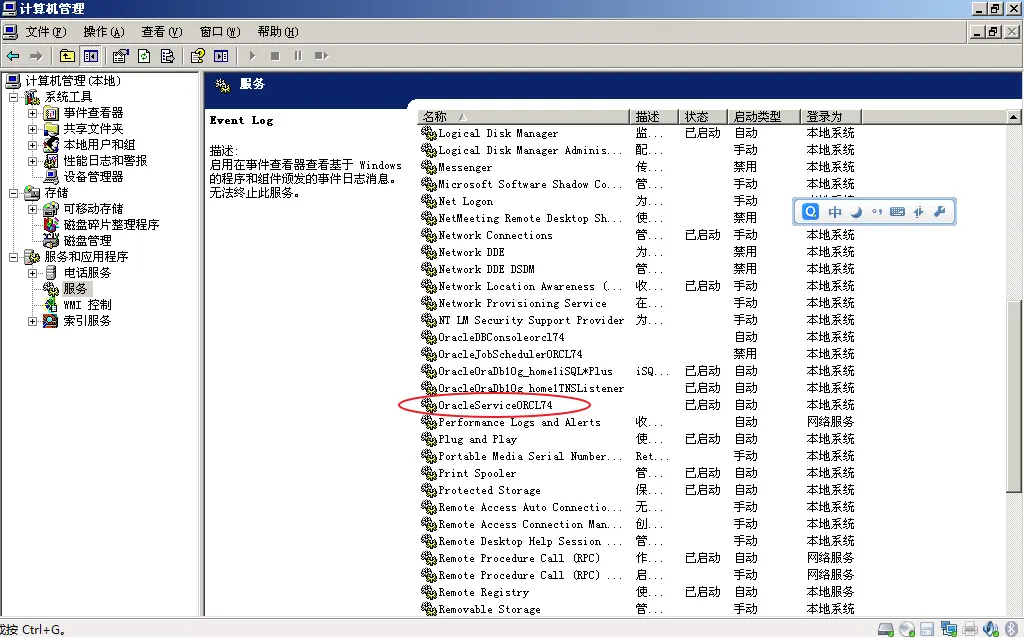
Task: Select the Plug and Play service
Action: click(477, 439)
